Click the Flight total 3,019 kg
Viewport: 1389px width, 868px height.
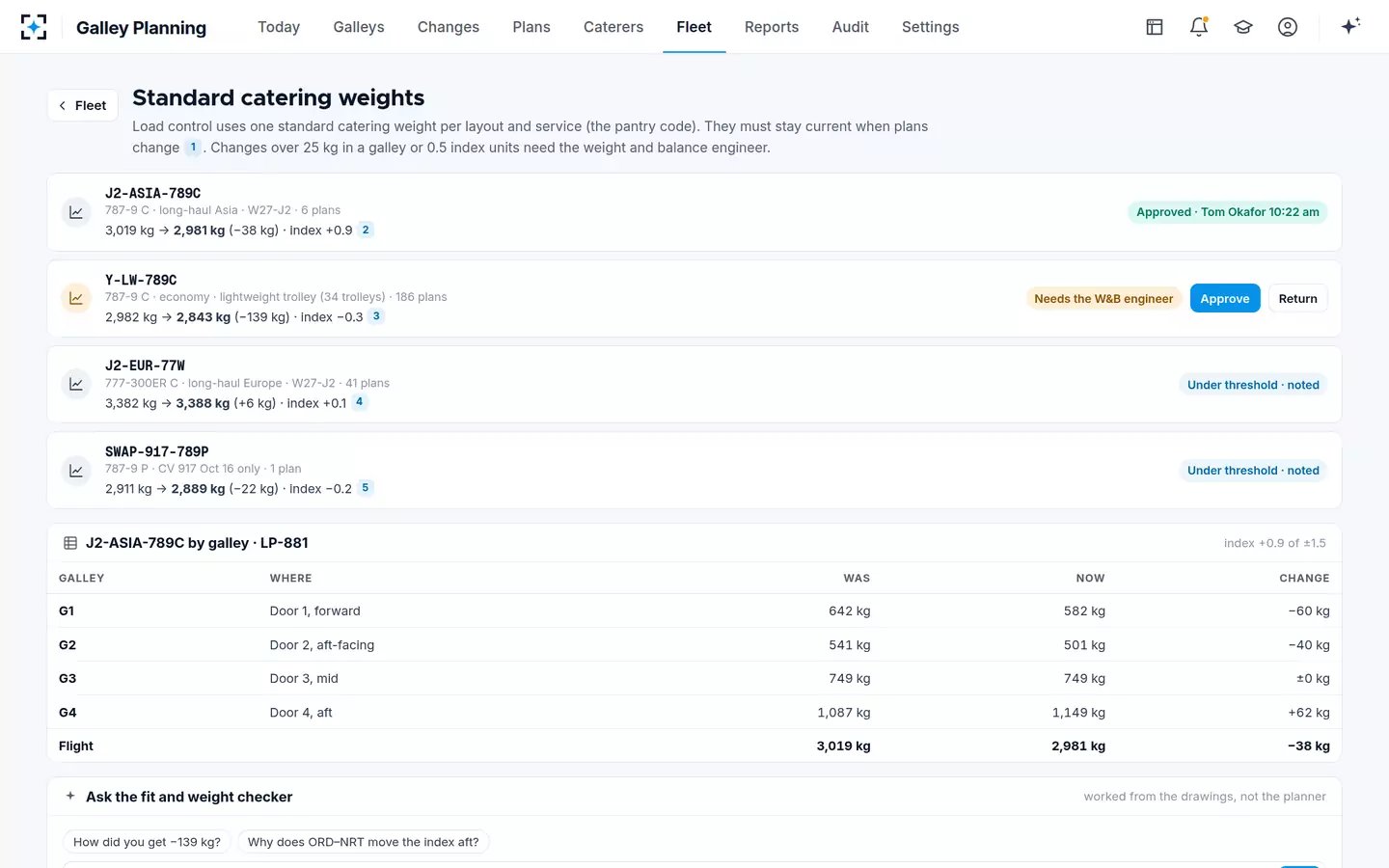click(843, 746)
